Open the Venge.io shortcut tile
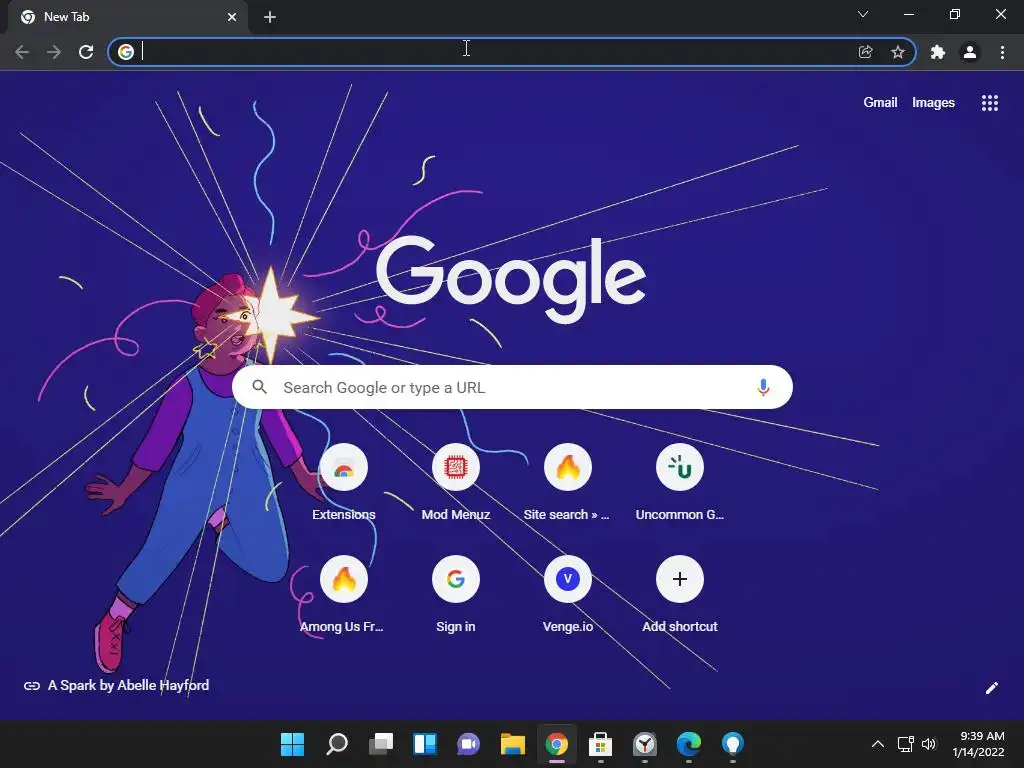The height and width of the screenshot is (768, 1024). [x=568, y=594]
